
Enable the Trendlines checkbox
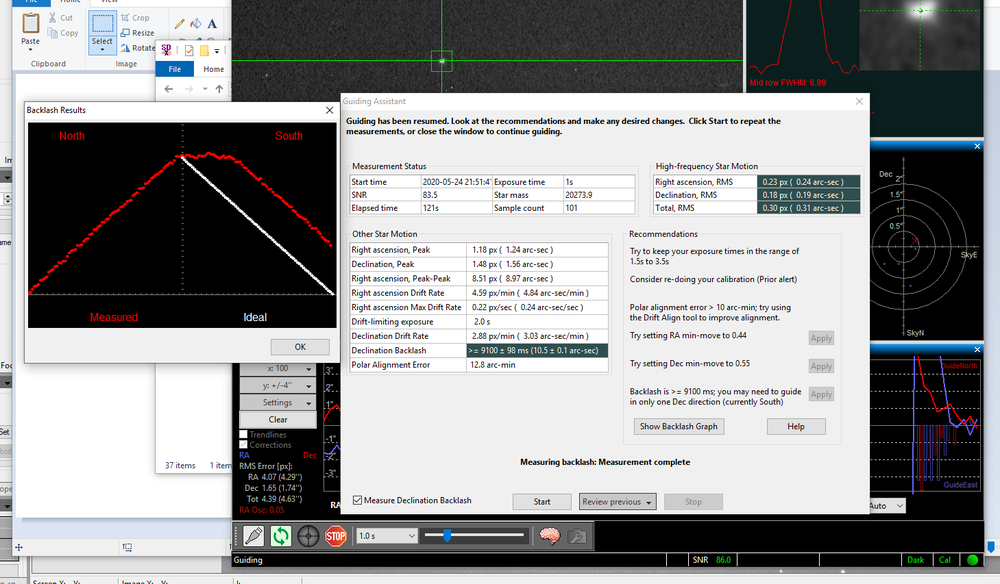point(243,435)
